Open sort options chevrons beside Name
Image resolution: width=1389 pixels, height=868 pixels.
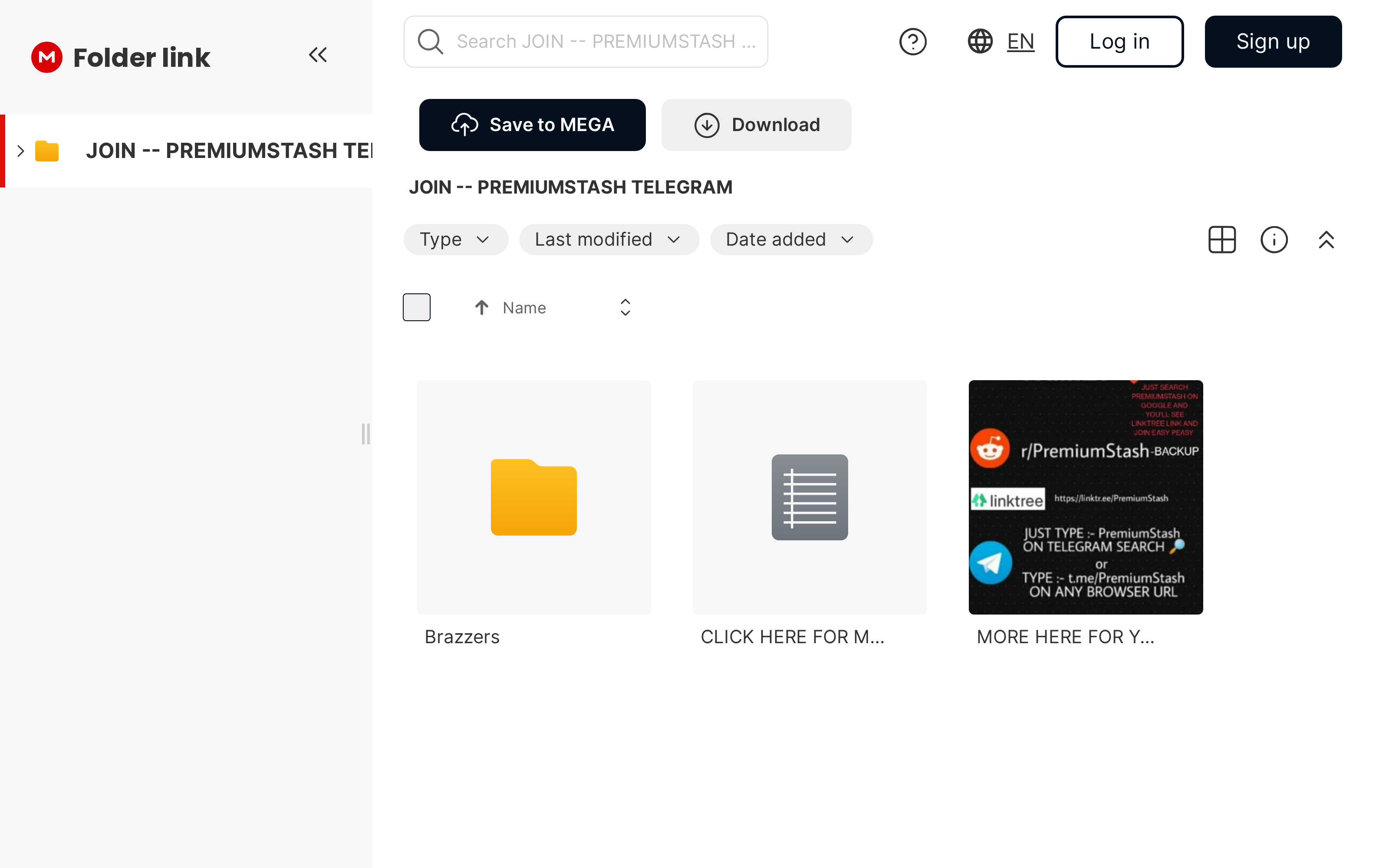(625, 308)
